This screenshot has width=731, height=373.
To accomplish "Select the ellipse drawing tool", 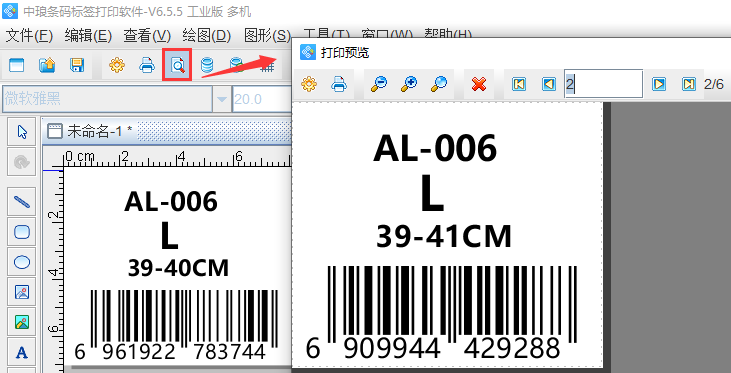I will (22, 262).
